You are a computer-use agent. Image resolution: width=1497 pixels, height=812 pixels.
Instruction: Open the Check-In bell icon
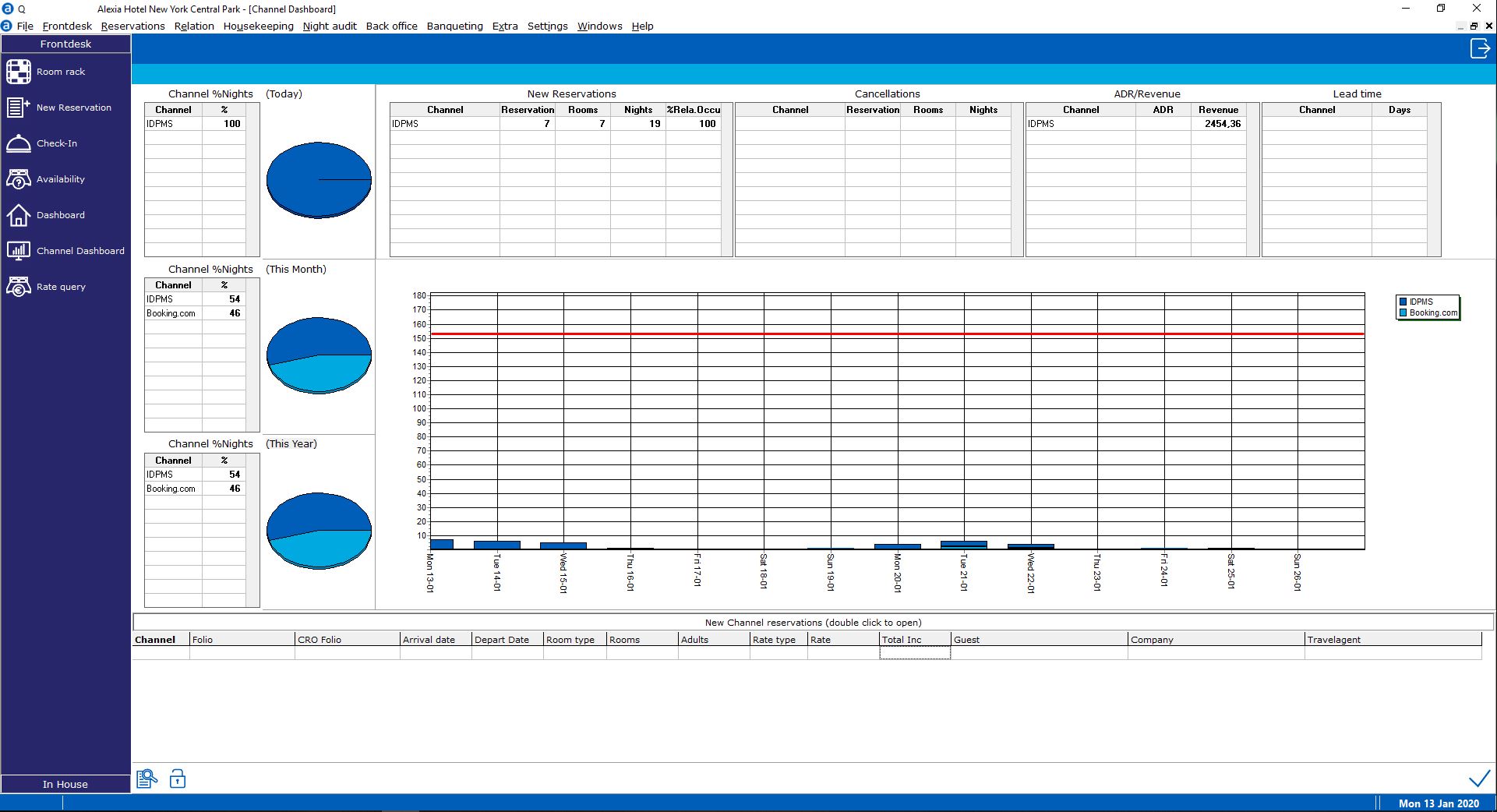19,143
